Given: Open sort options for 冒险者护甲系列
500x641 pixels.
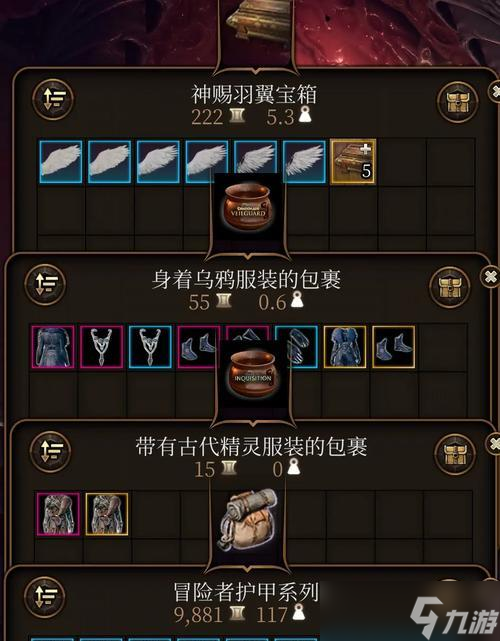Looking at the screenshot, I should (45, 597).
